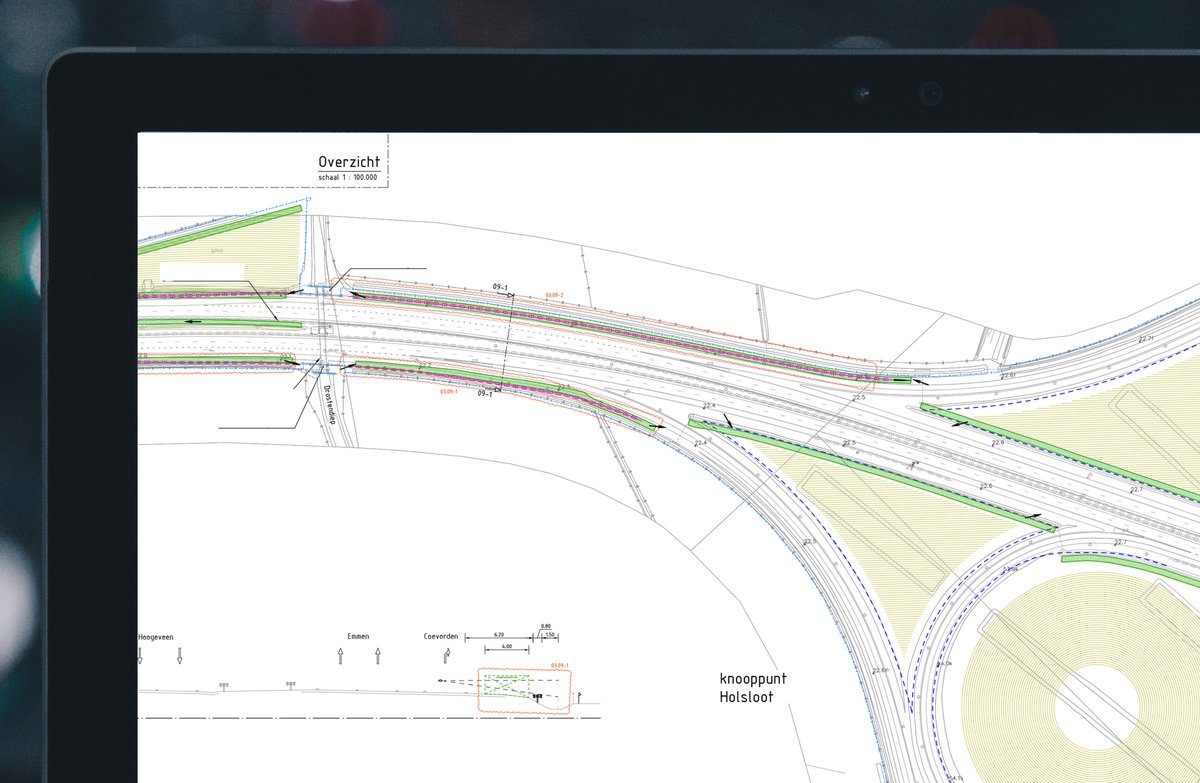The image size is (1200, 783).
Task: Click the "0.80" dimension value
Action: pyautogui.click(x=546, y=626)
